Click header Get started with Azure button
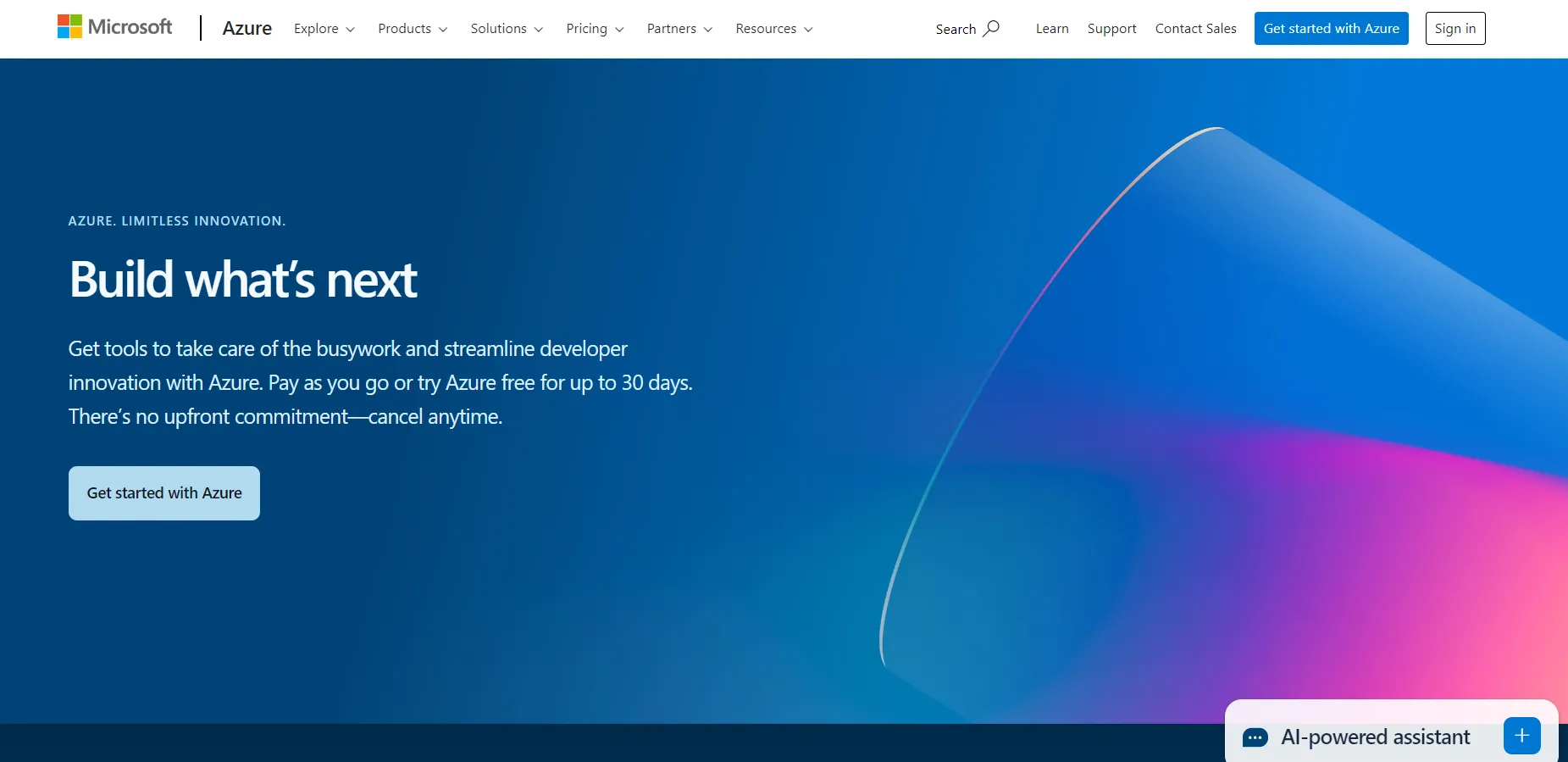Viewport: 1568px width, 762px height. point(1331,28)
